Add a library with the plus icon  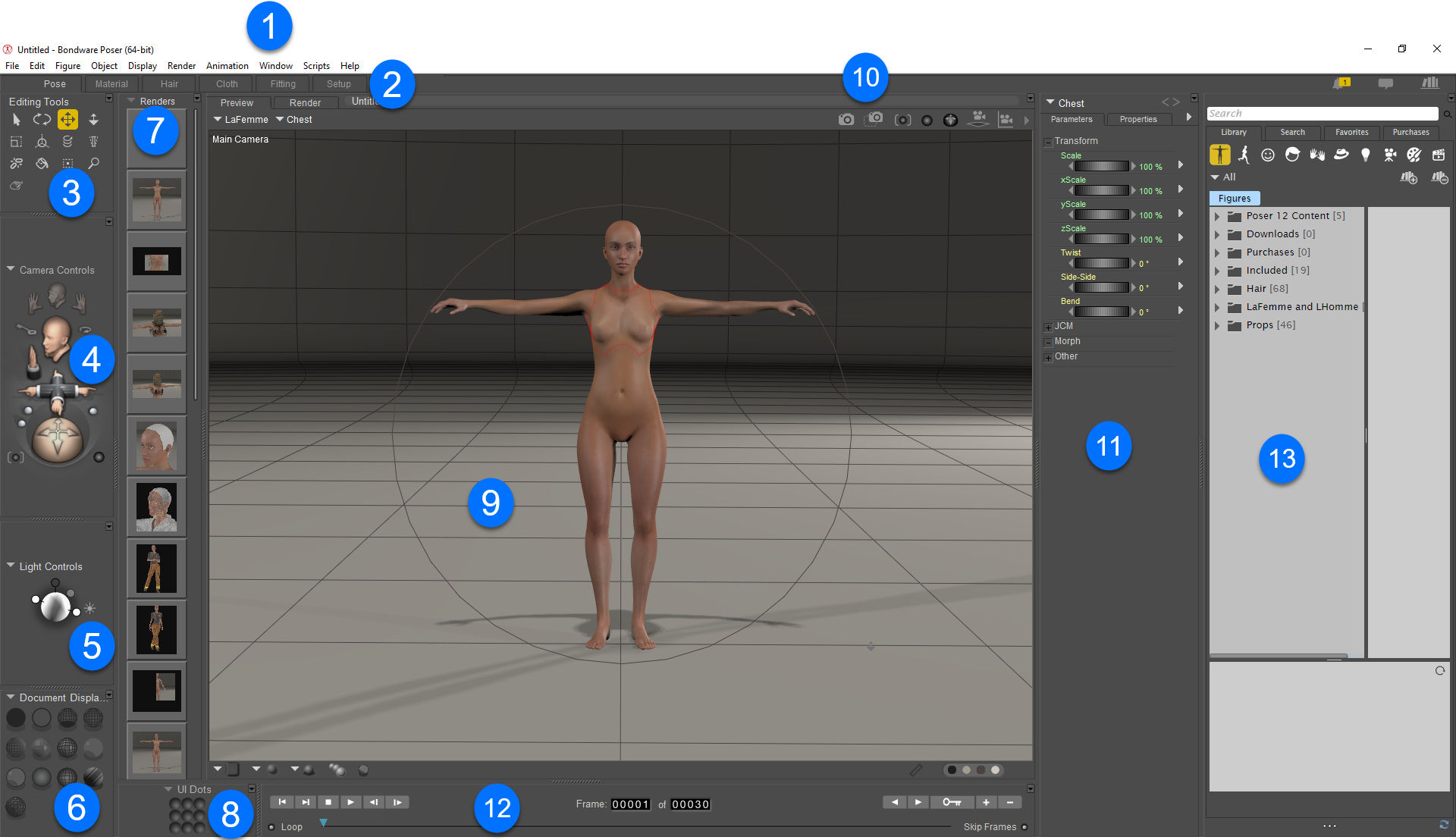[x=1408, y=177]
